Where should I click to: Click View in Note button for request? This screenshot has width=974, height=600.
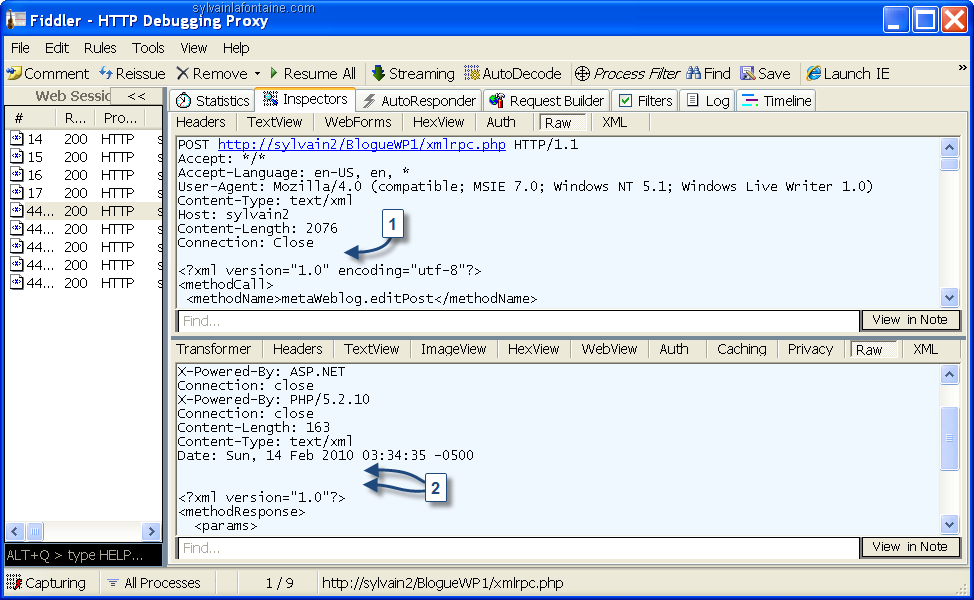click(x=910, y=320)
